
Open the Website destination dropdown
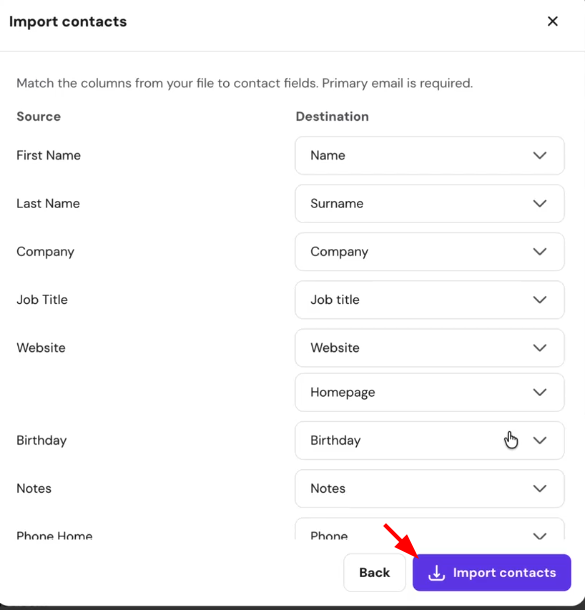point(429,348)
